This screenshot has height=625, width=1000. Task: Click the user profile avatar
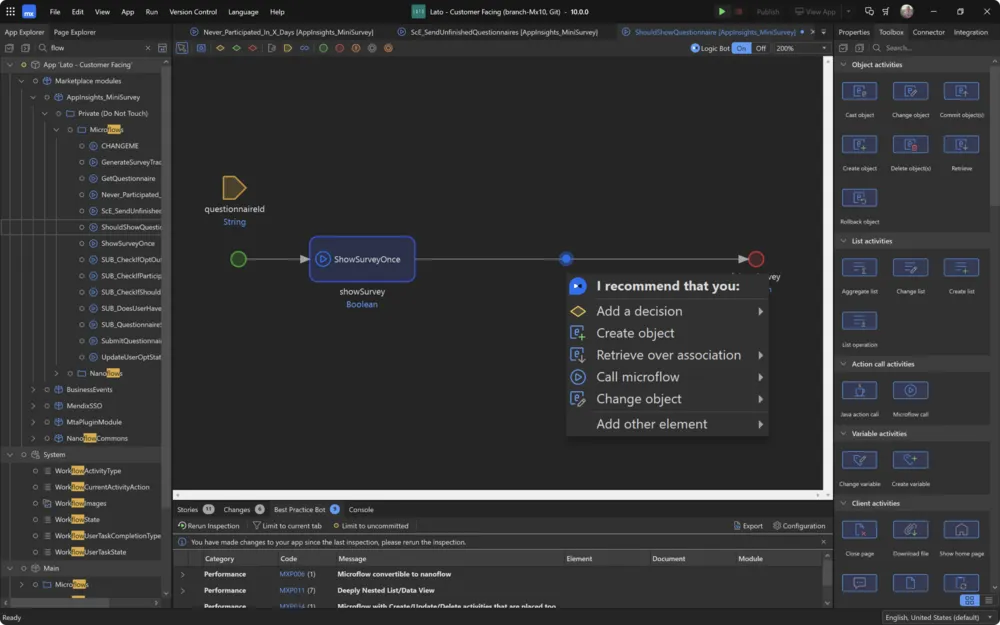click(x=906, y=11)
